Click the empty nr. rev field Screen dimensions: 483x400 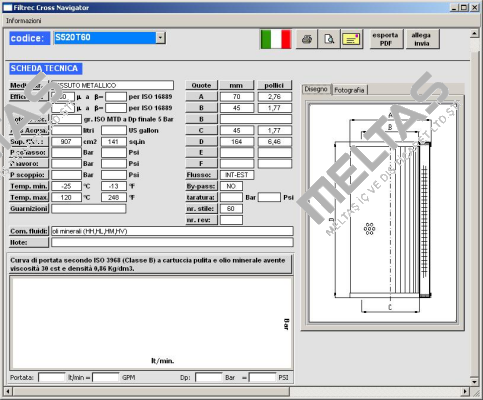tap(231, 220)
